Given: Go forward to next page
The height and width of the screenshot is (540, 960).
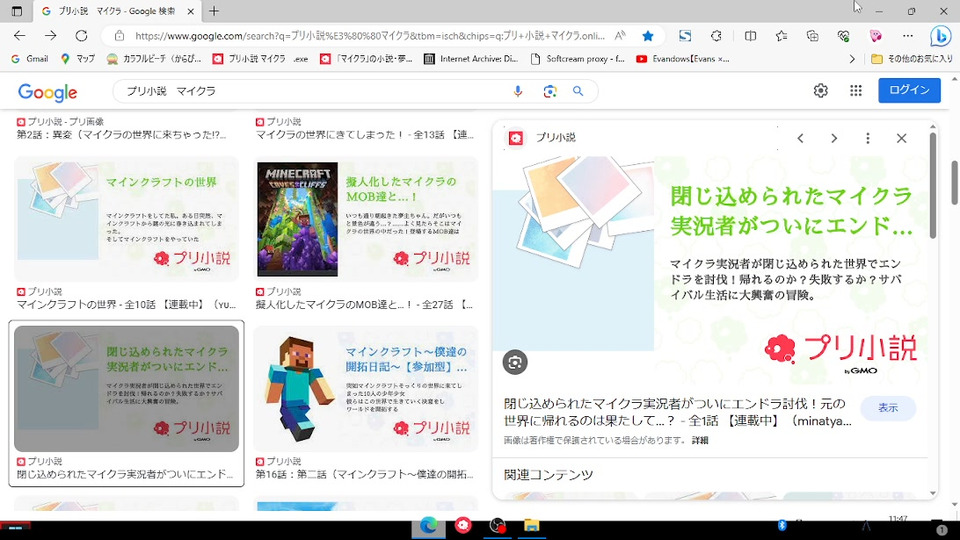Looking at the screenshot, I should pyautogui.click(x=51, y=36).
